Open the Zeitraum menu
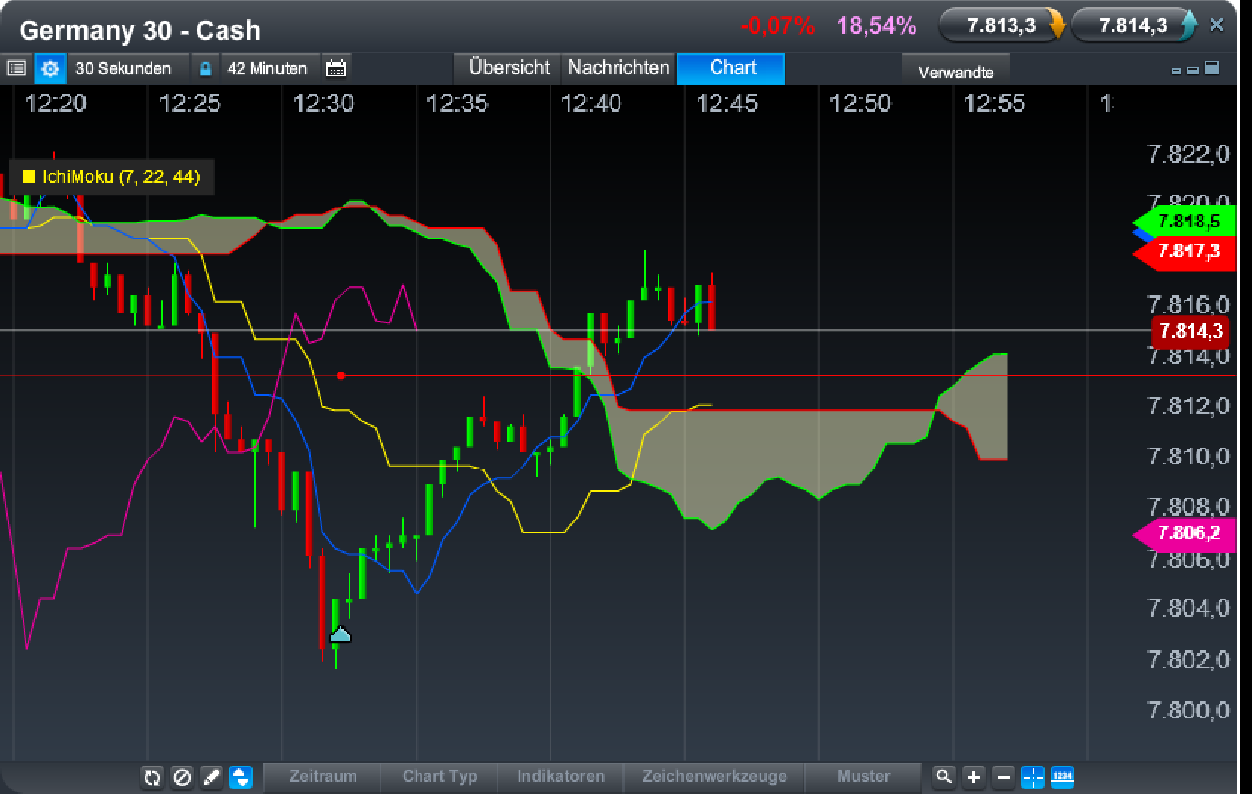This screenshot has height=794, width=1252. pos(322,776)
